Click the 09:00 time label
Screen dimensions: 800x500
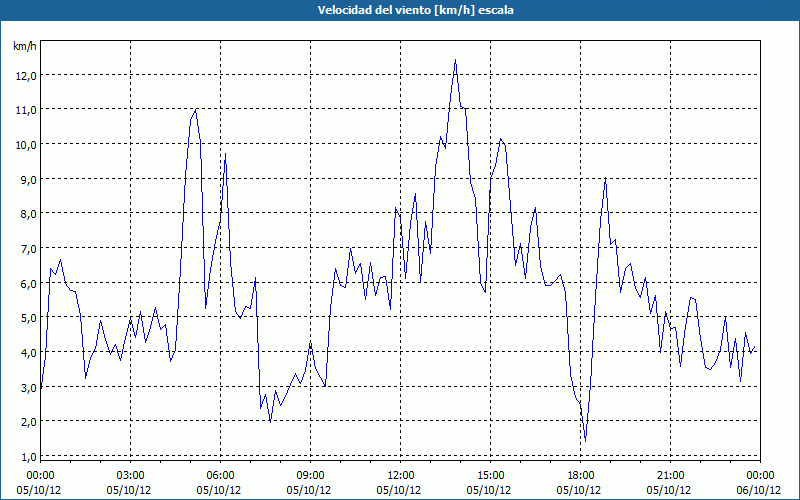click(x=310, y=476)
